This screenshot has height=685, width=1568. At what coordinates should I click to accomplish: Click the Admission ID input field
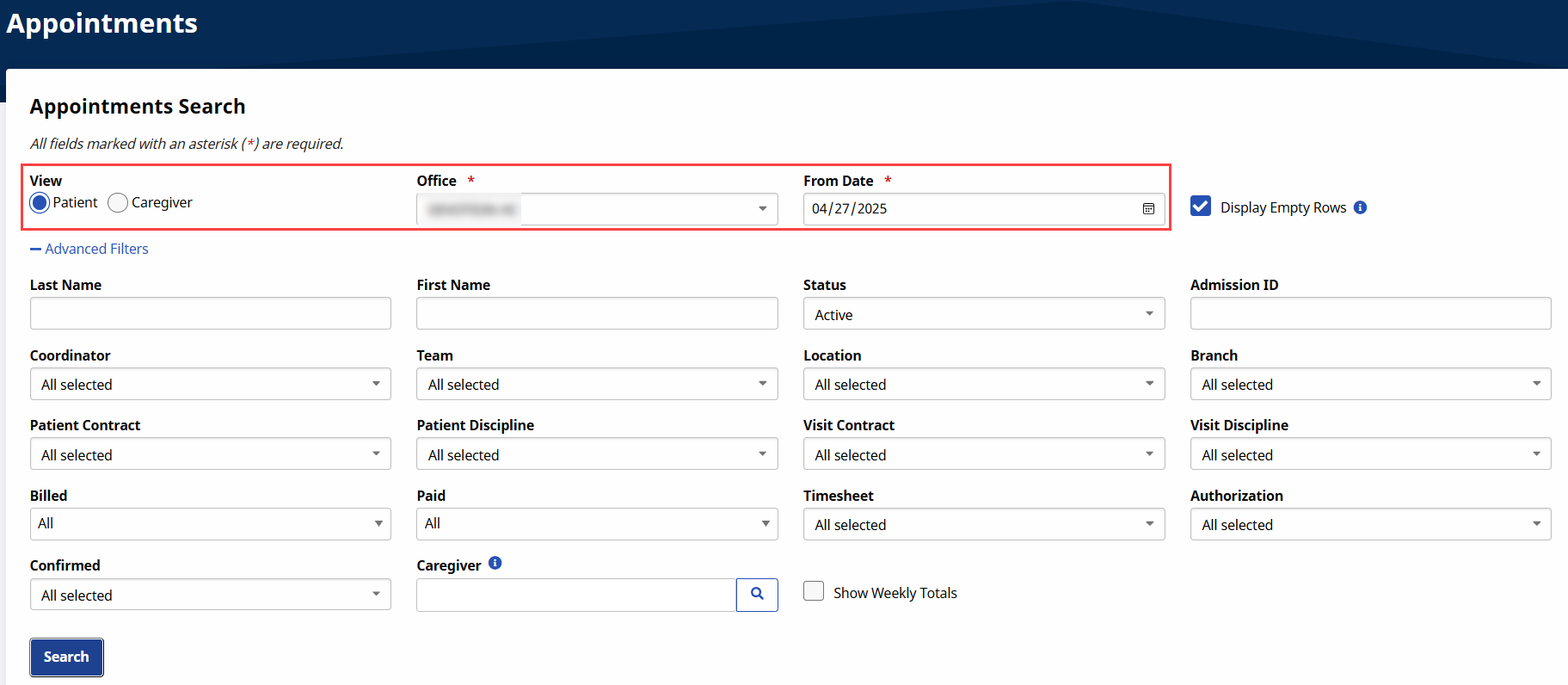pos(1369,314)
